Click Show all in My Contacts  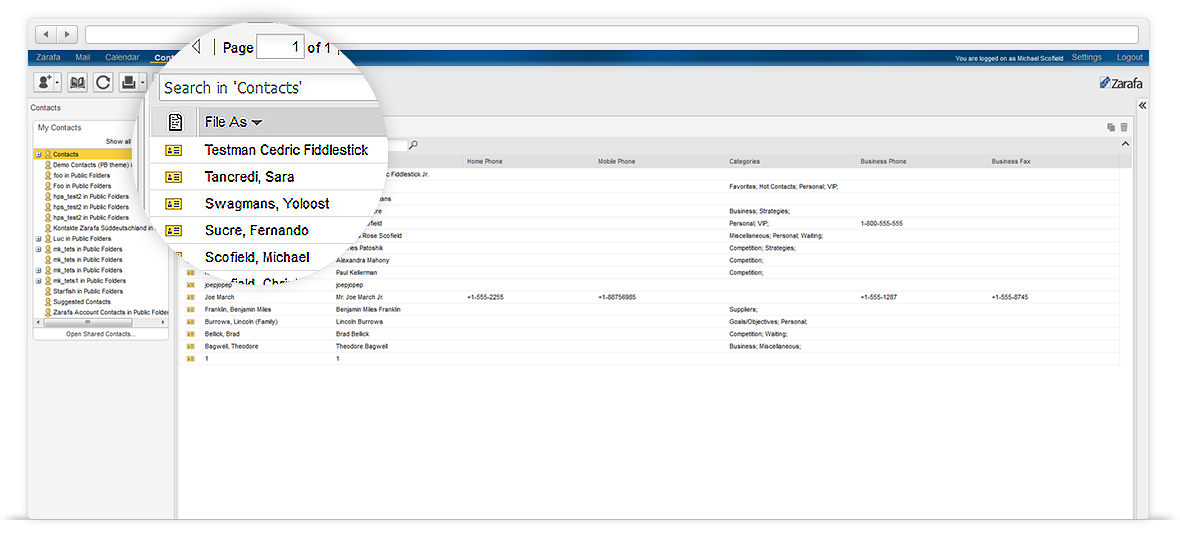tap(118, 141)
